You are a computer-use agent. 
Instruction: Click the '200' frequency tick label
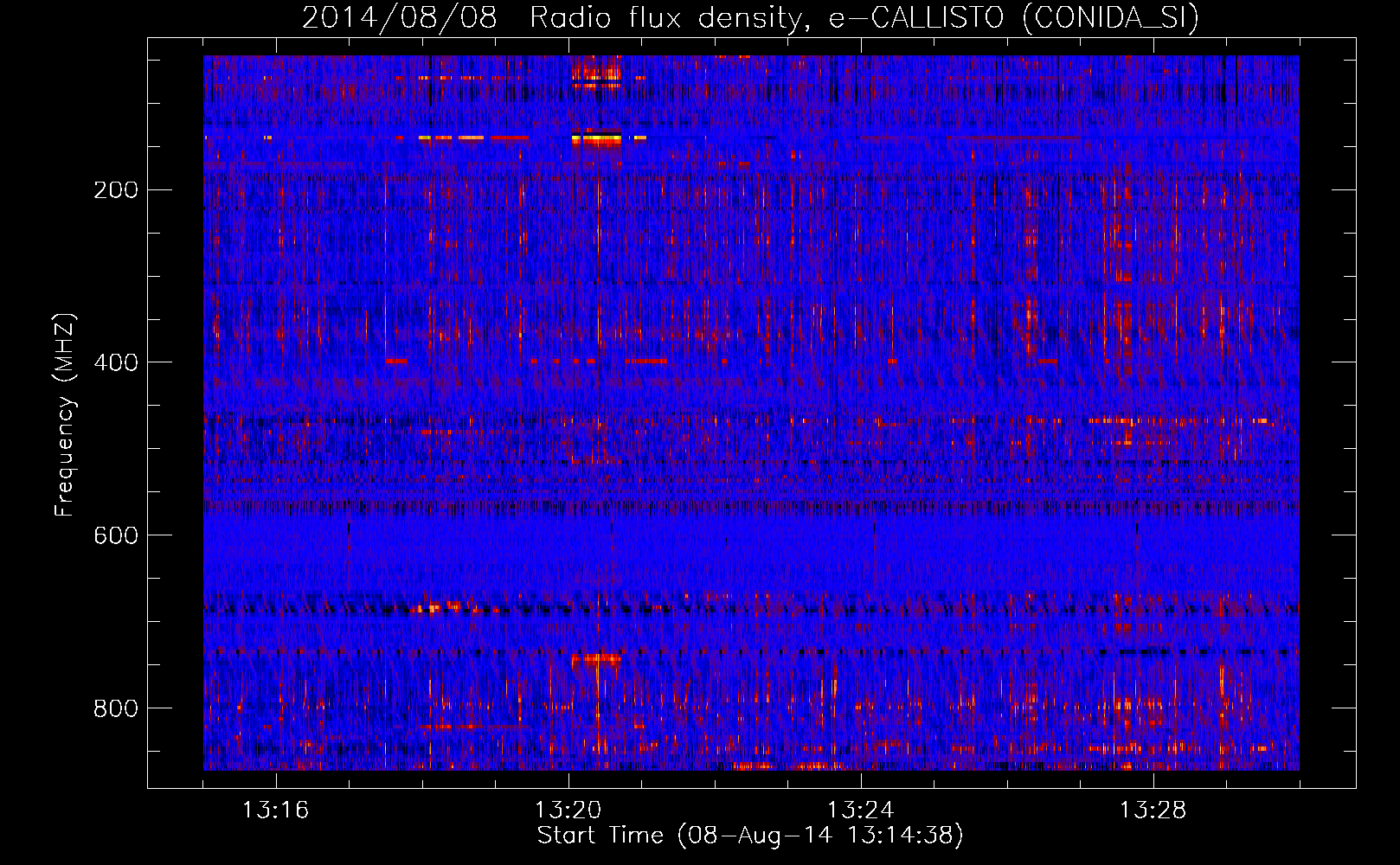pyautogui.click(x=116, y=190)
